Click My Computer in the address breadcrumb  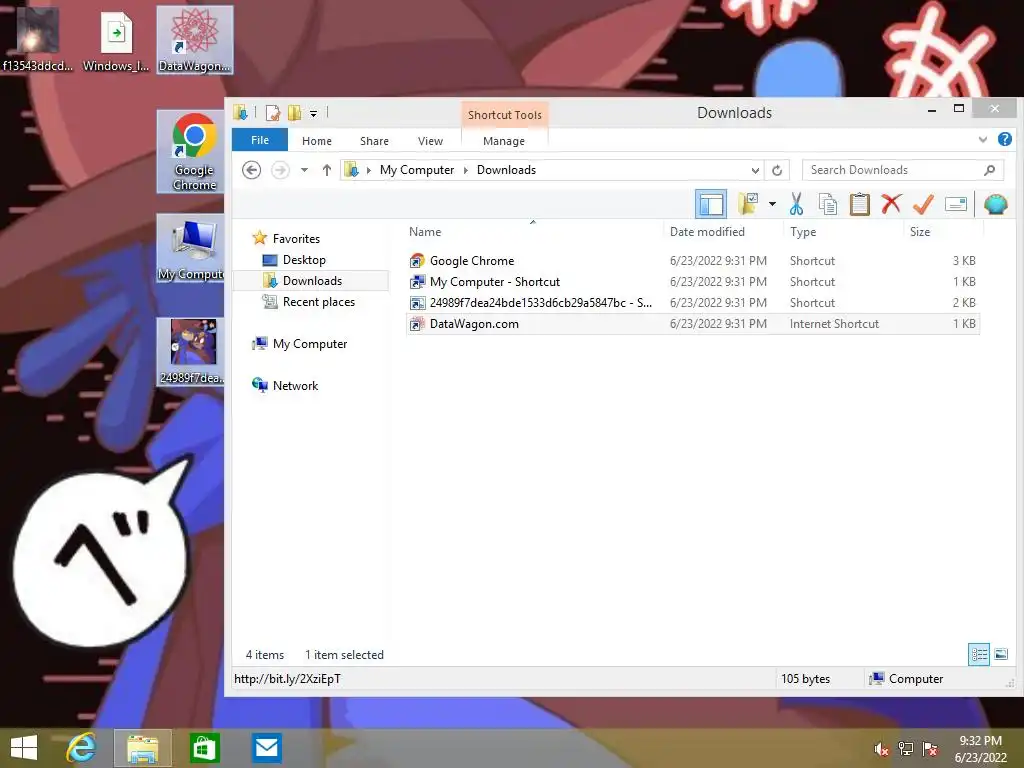[x=417, y=170]
